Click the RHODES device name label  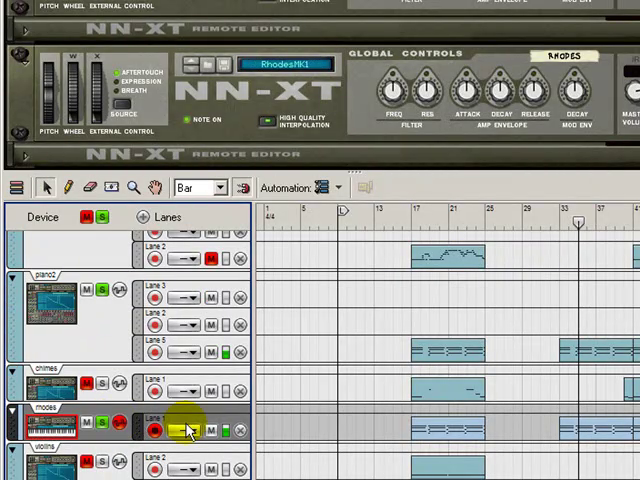[564, 56]
